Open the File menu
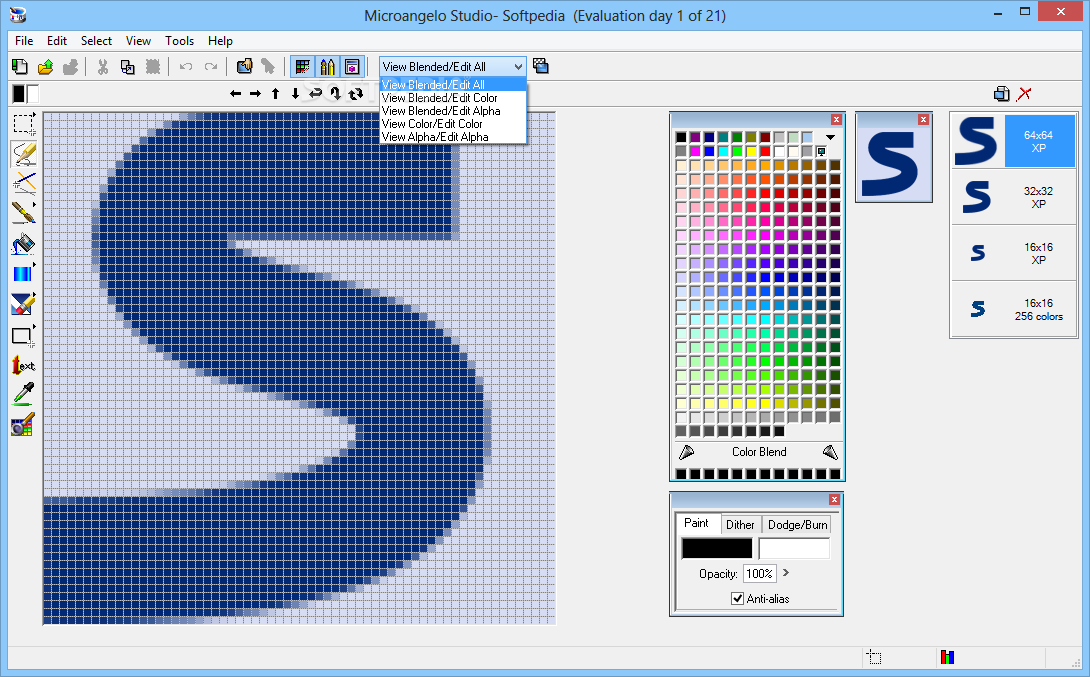Viewport: 1090px width, 677px height. pyautogui.click(x=24, y=41)
